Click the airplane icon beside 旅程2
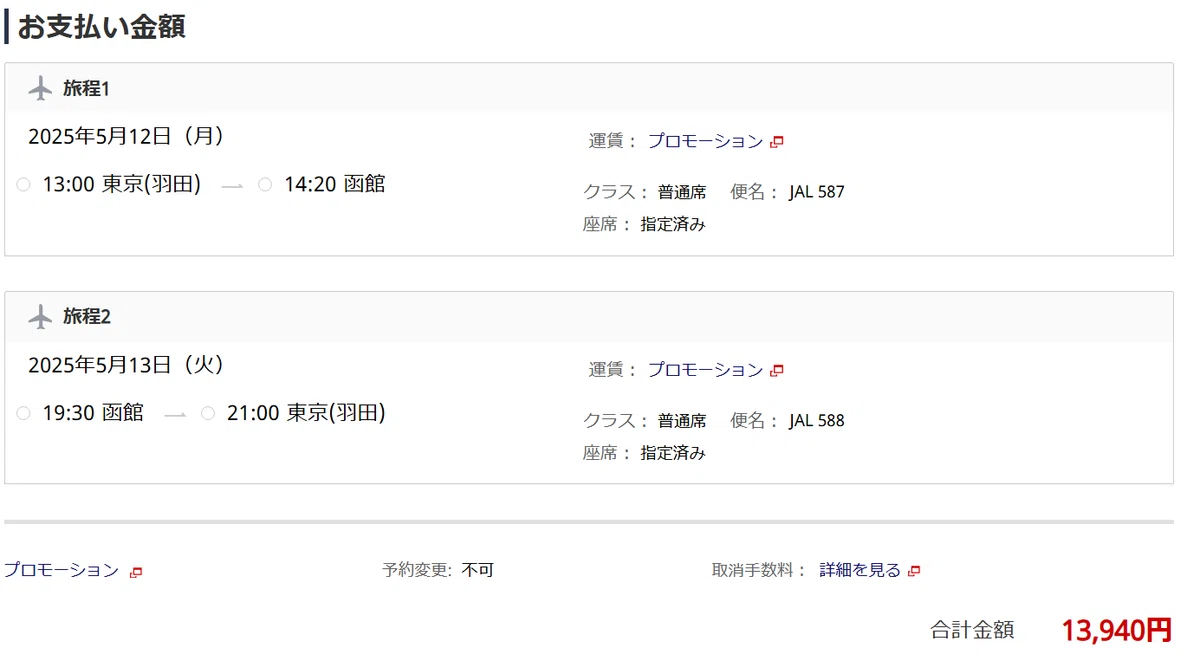Viewport: 1200px width, 660px height. (40, 317)
